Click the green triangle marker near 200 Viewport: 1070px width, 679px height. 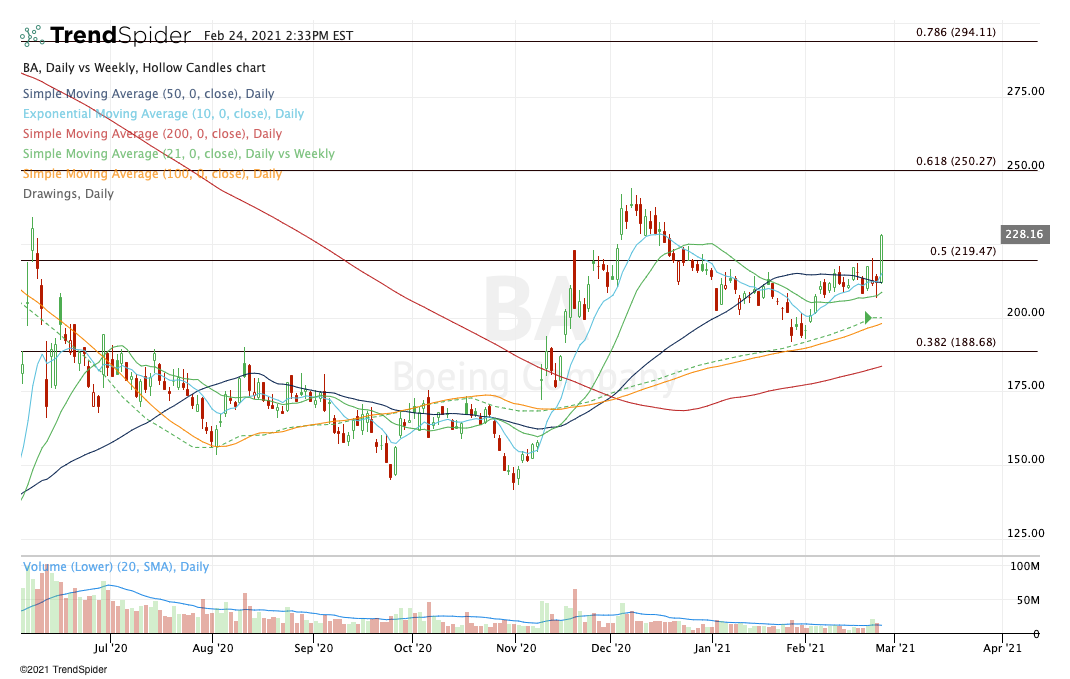pos(868,317)
